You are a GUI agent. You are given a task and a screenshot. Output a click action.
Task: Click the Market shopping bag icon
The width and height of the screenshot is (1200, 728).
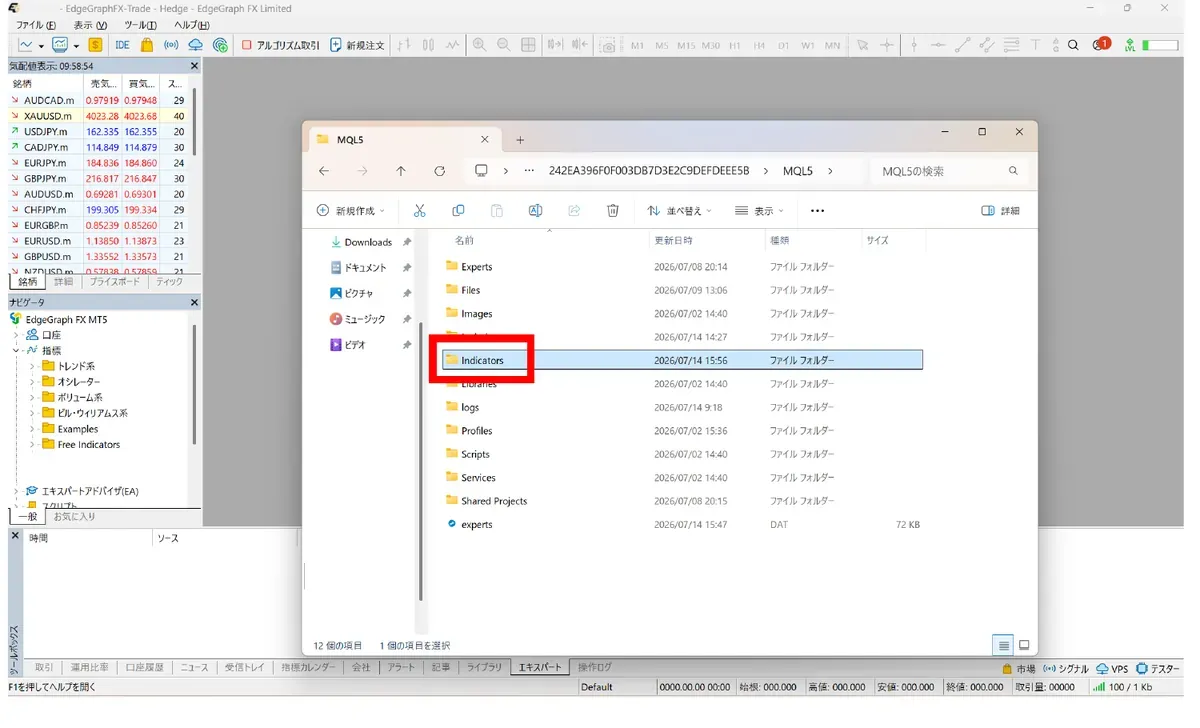pos(147,45)
